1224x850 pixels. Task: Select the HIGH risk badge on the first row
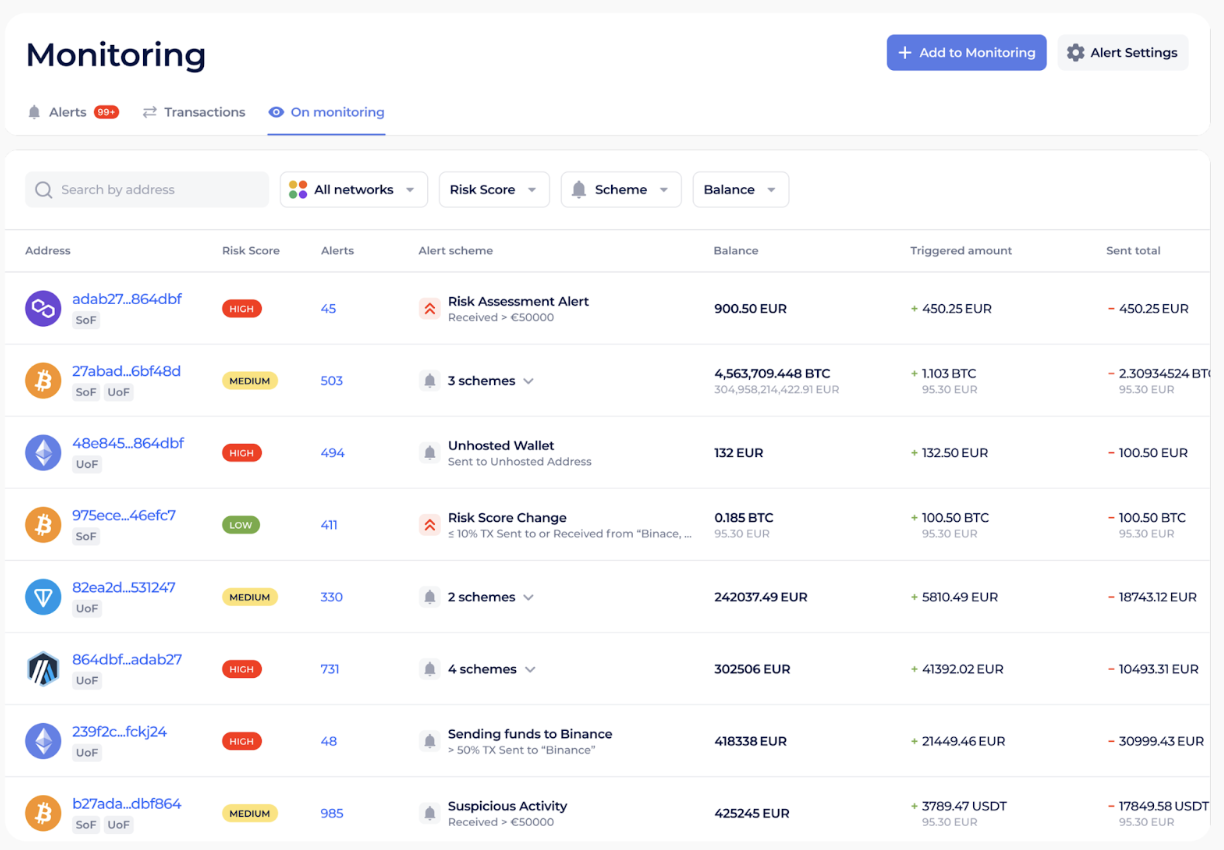pos(241,308)
